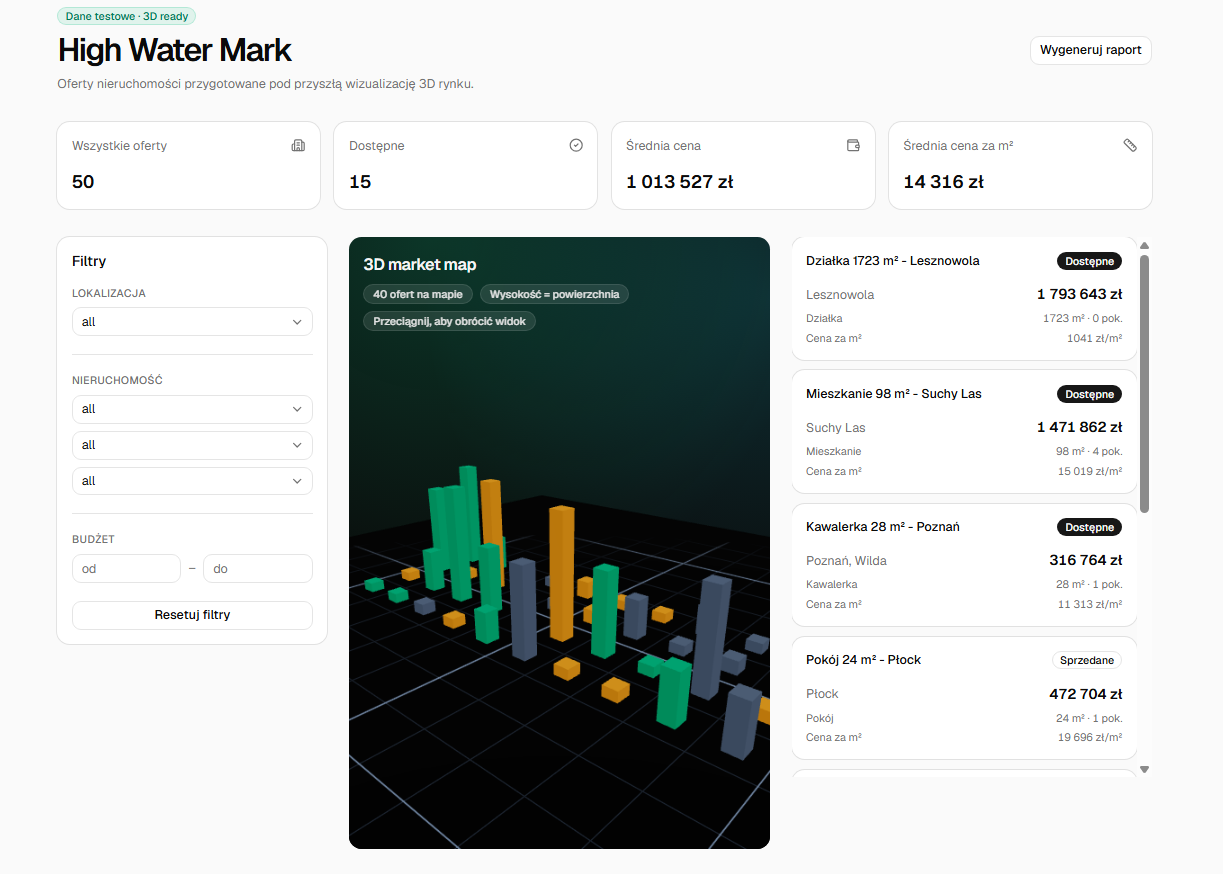This screenshot has width=1223, height=874.
Task: Click the check-circle icon in Dostępne card
Action: pos(576,145)
